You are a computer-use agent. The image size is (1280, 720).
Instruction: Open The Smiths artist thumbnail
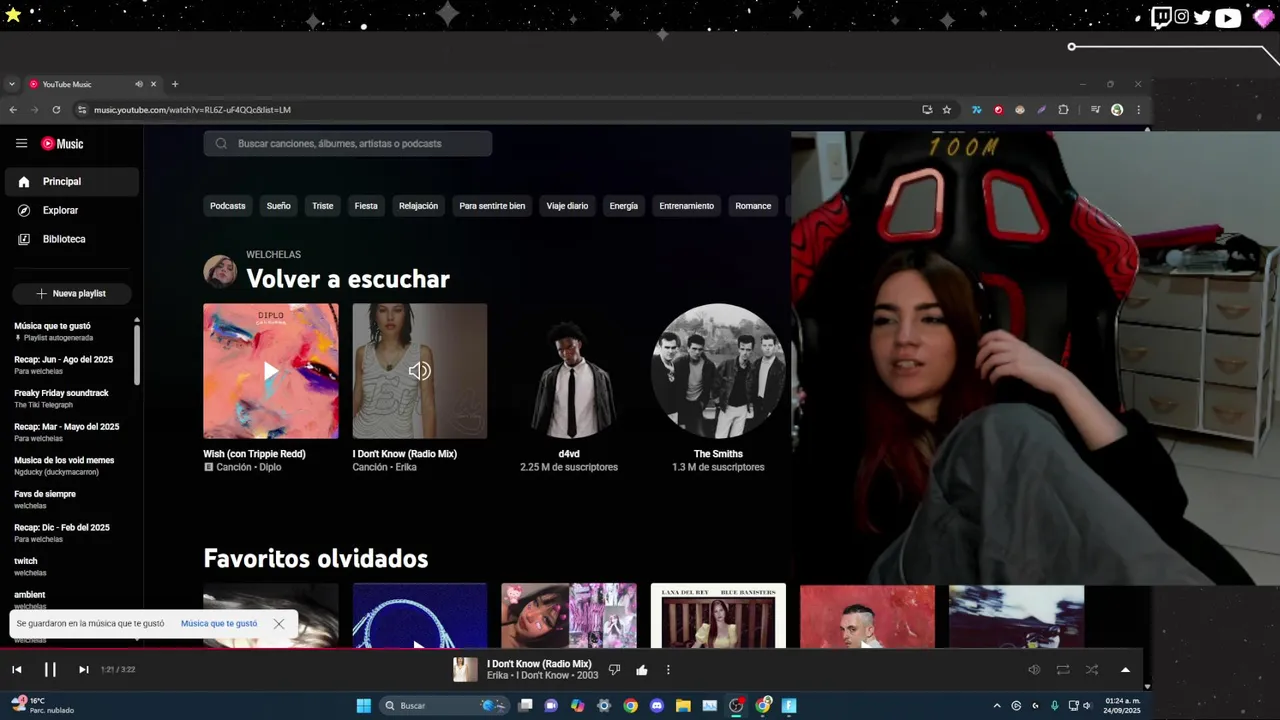pyautogui.click(x=718, y=371)
